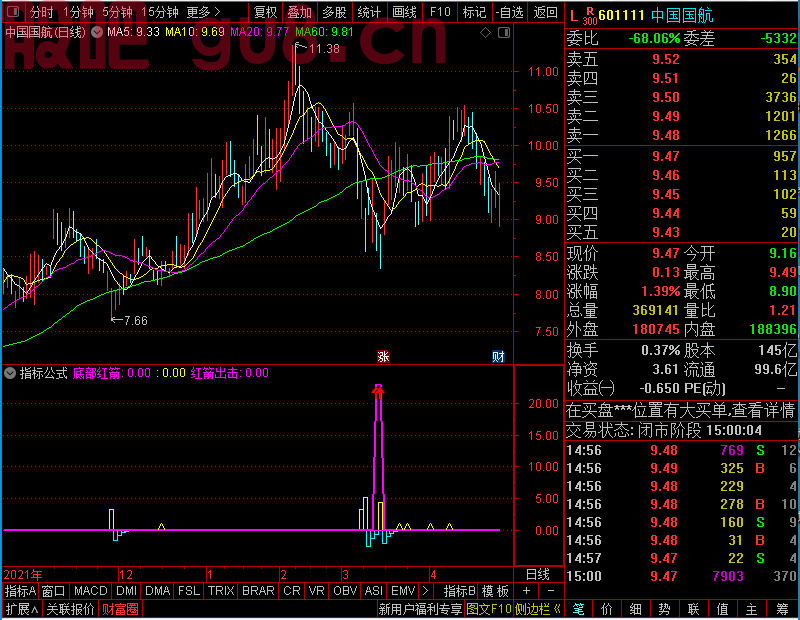This screenshot has height=620, width=800.
Task: Switch to the 分时 intraday view
Action: 41,12
